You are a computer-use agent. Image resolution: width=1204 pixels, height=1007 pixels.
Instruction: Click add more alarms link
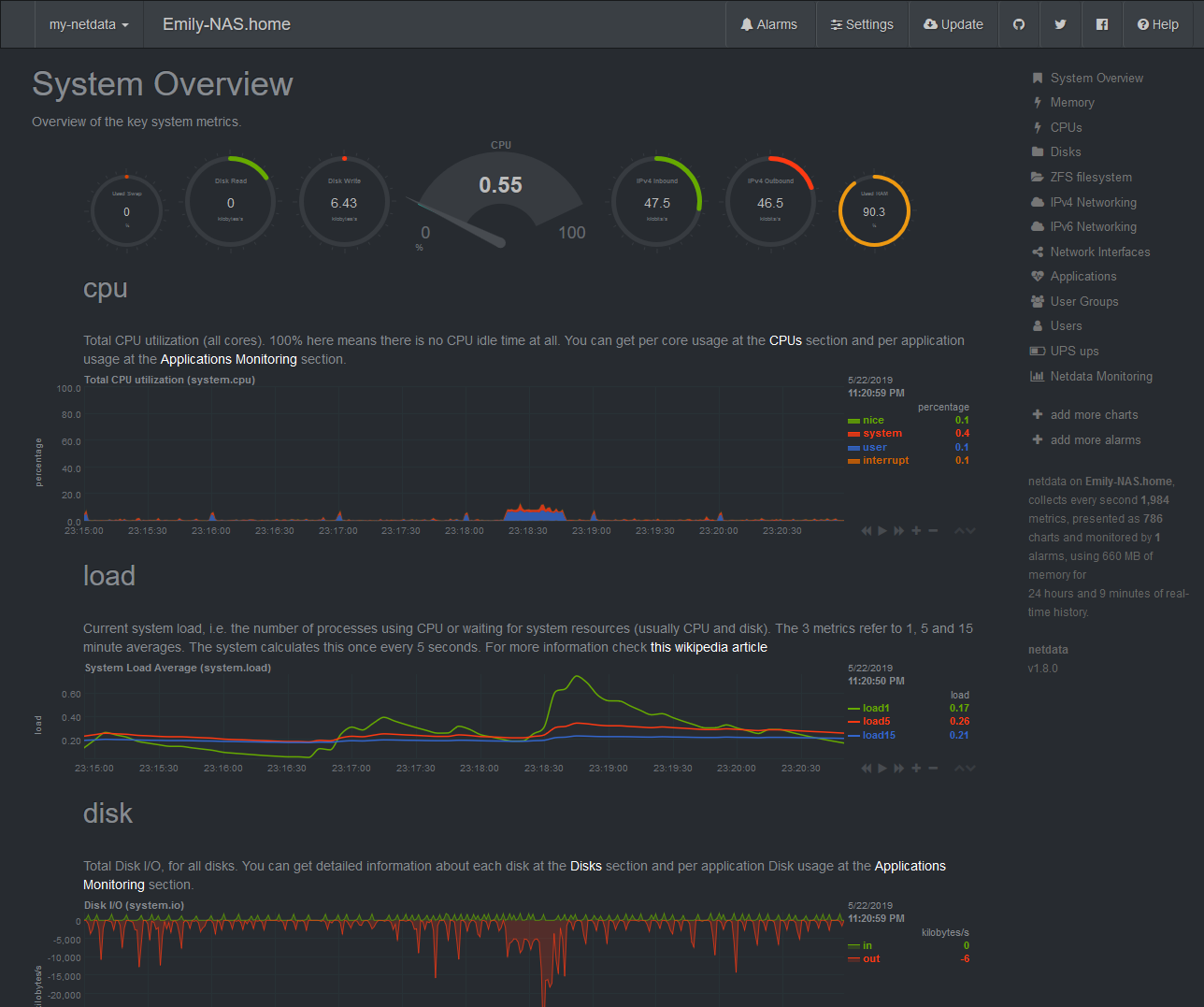point(1095,439)
